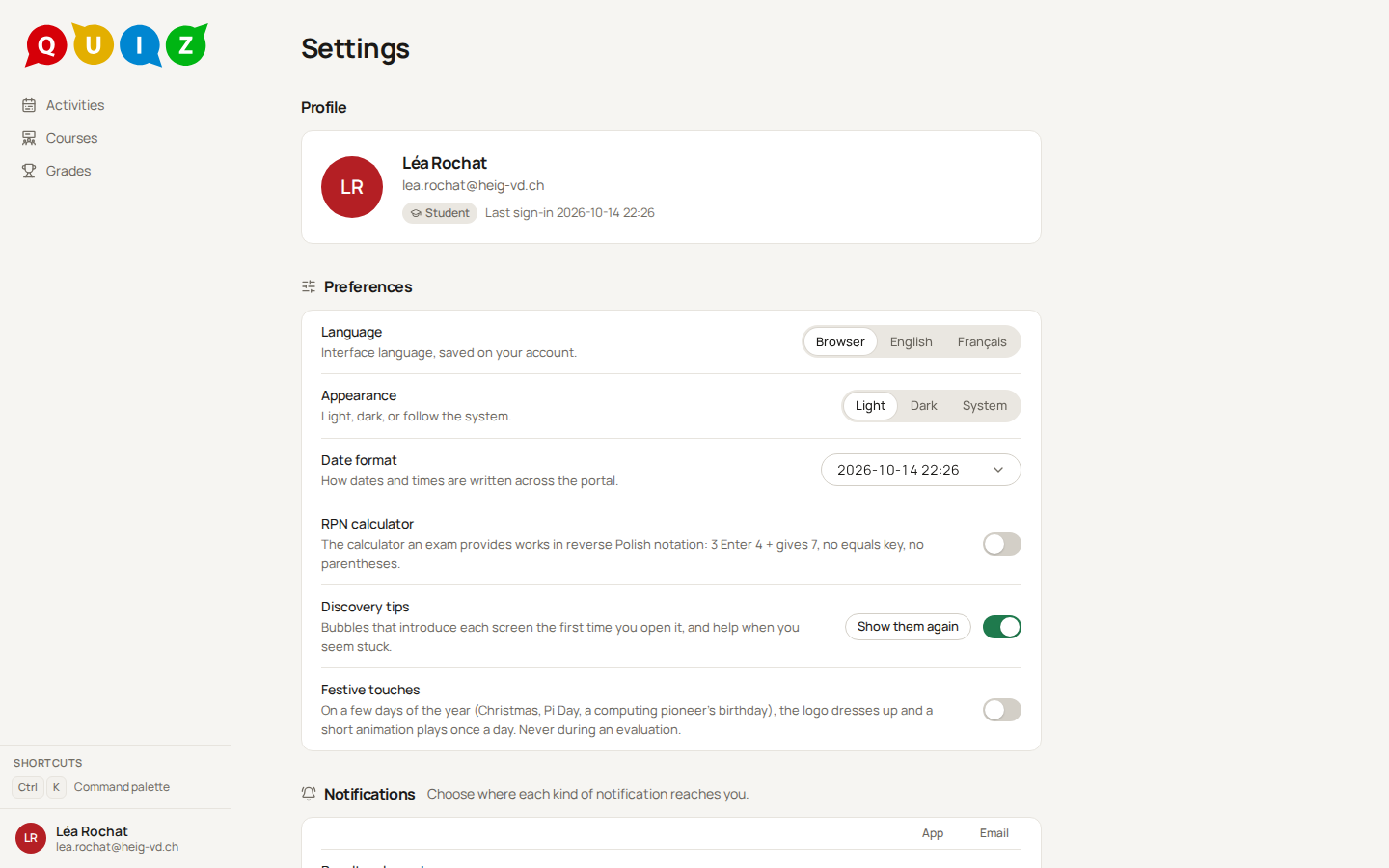The height and width of the screenshot is (868, 1389).
Task: Go to Courses in sidebar
Action: (x=115, y=138)
